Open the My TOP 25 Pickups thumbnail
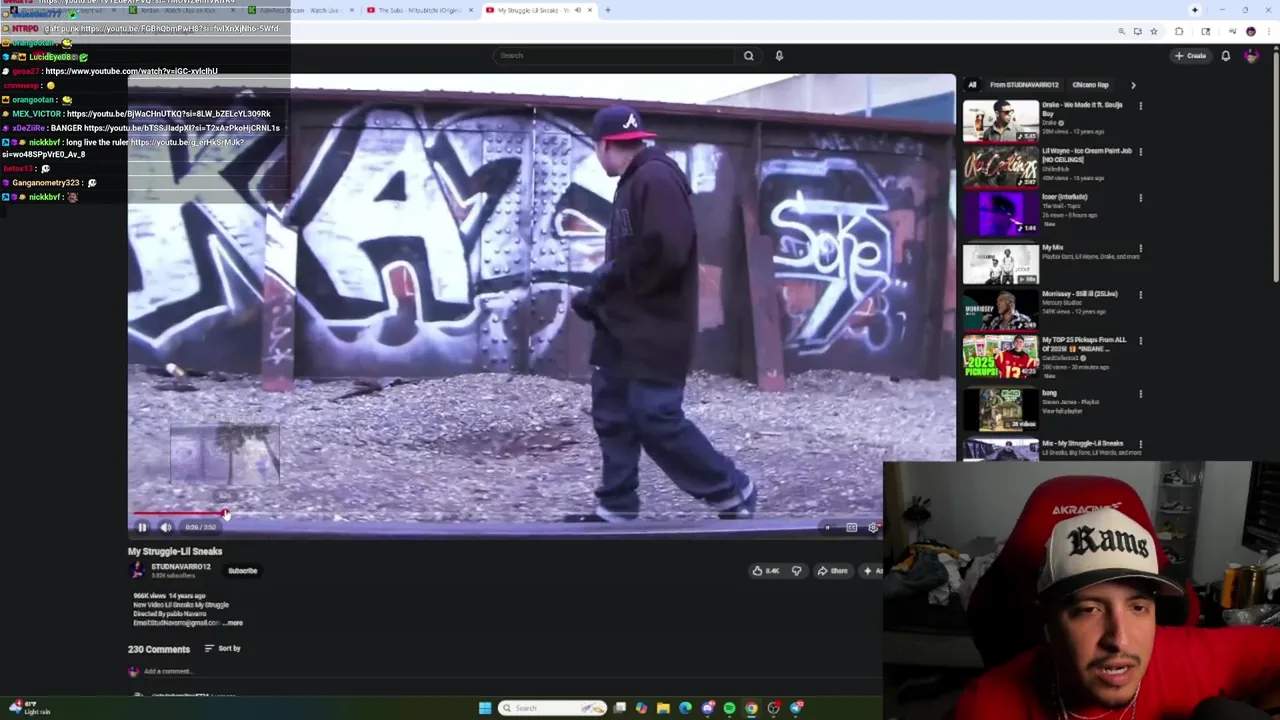Viewport: 1280px width, 720px height. (1001, 357)
